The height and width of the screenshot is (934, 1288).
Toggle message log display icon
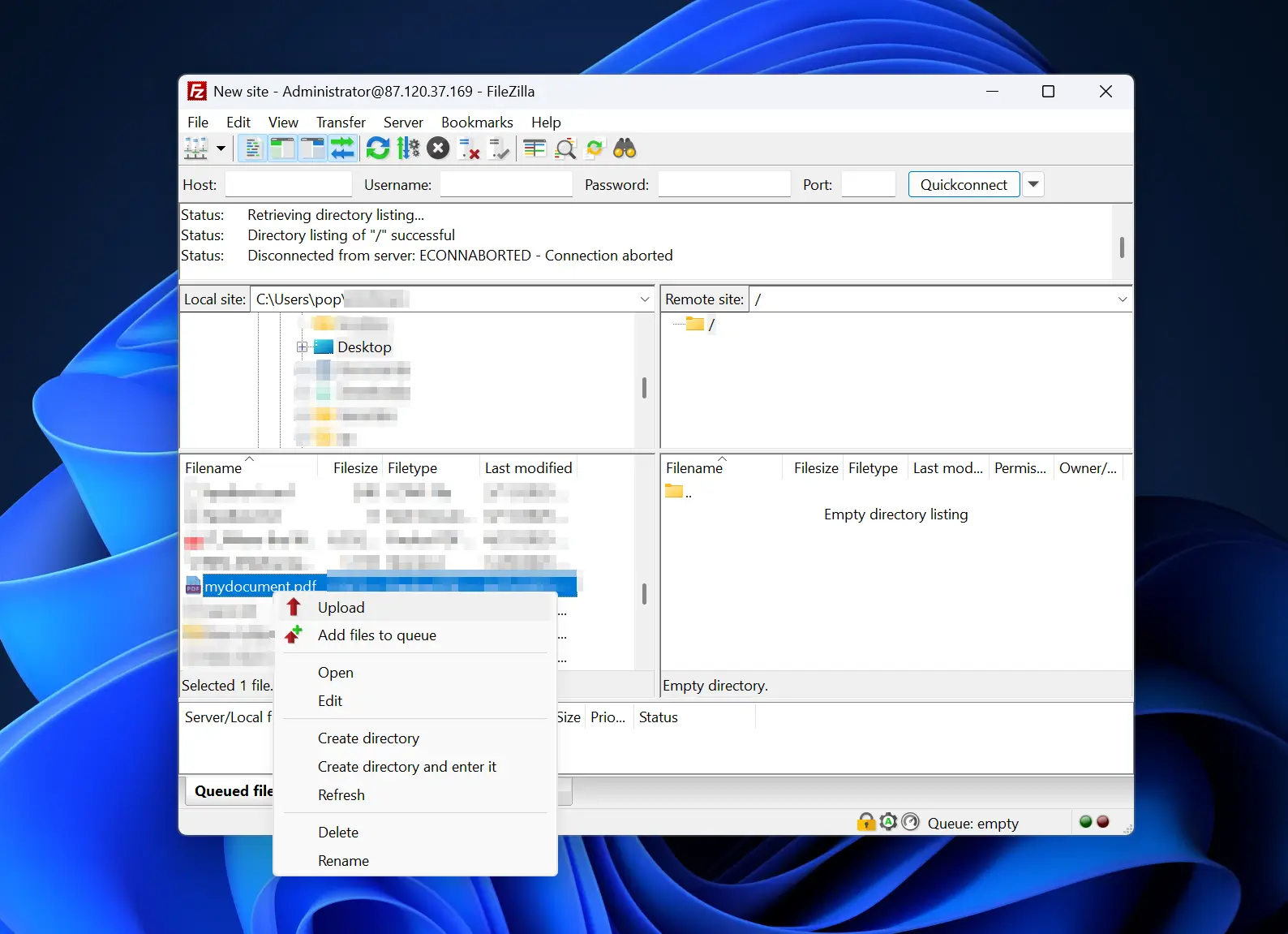pyautogui.click(x=253, y=148)
